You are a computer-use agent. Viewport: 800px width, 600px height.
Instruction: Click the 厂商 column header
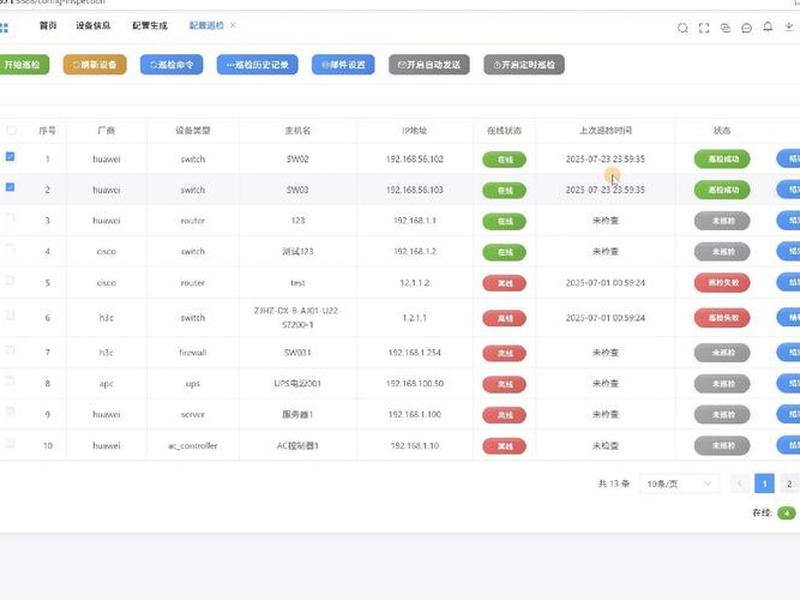(106, 131)
